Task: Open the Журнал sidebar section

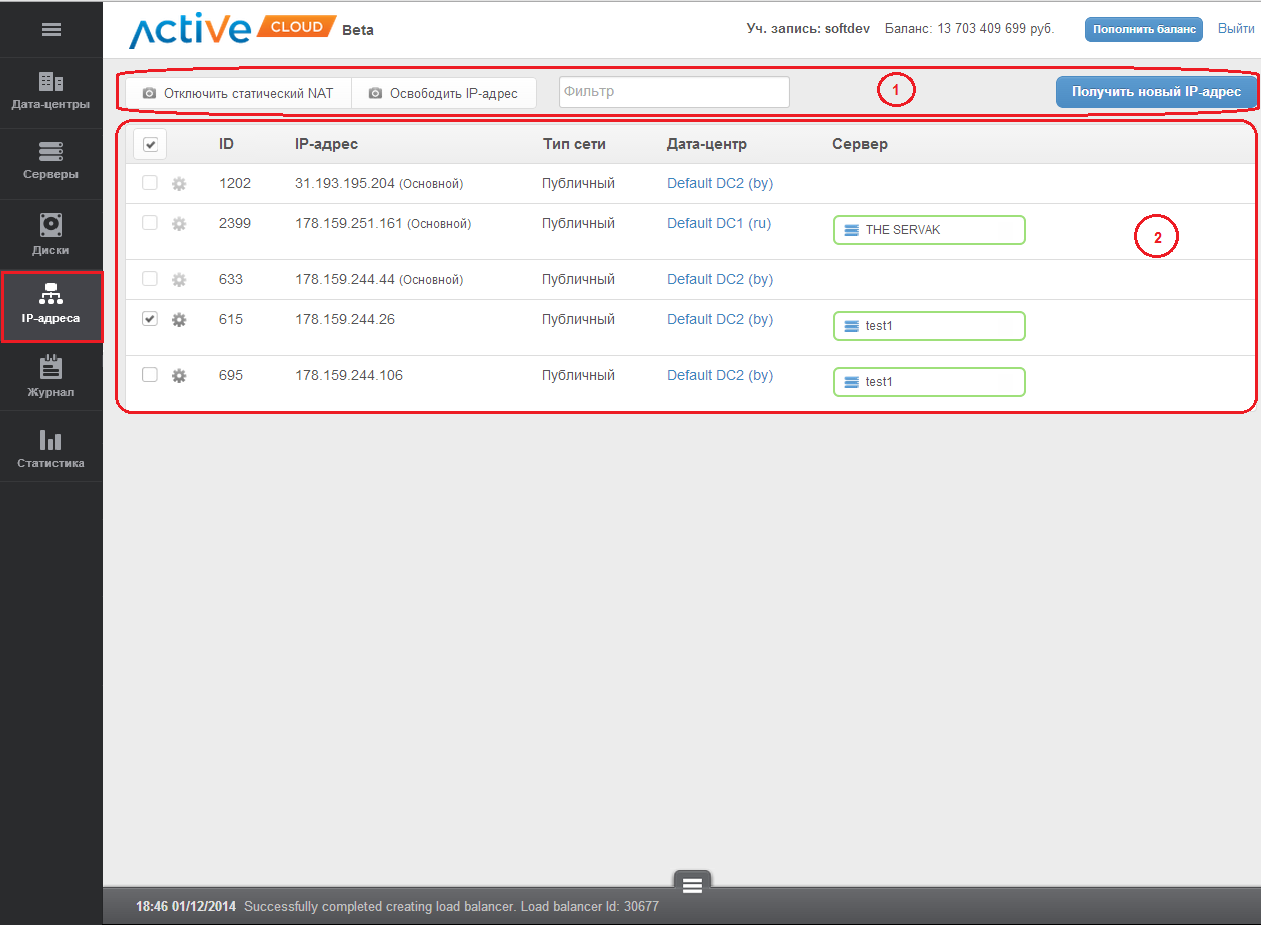Action: pos(51,377)
